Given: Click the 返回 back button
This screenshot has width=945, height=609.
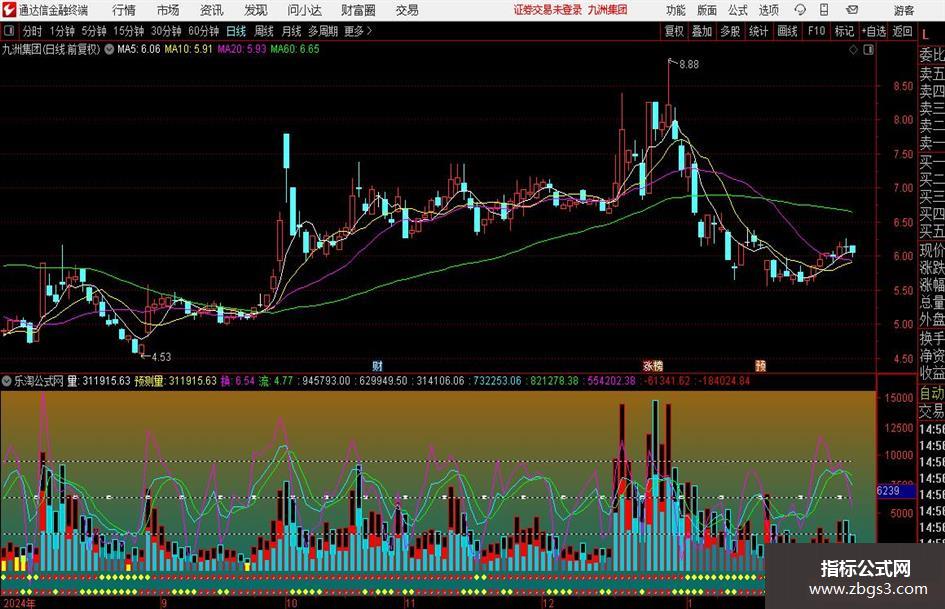Looking at the screenshot, I should click(902, 31).
